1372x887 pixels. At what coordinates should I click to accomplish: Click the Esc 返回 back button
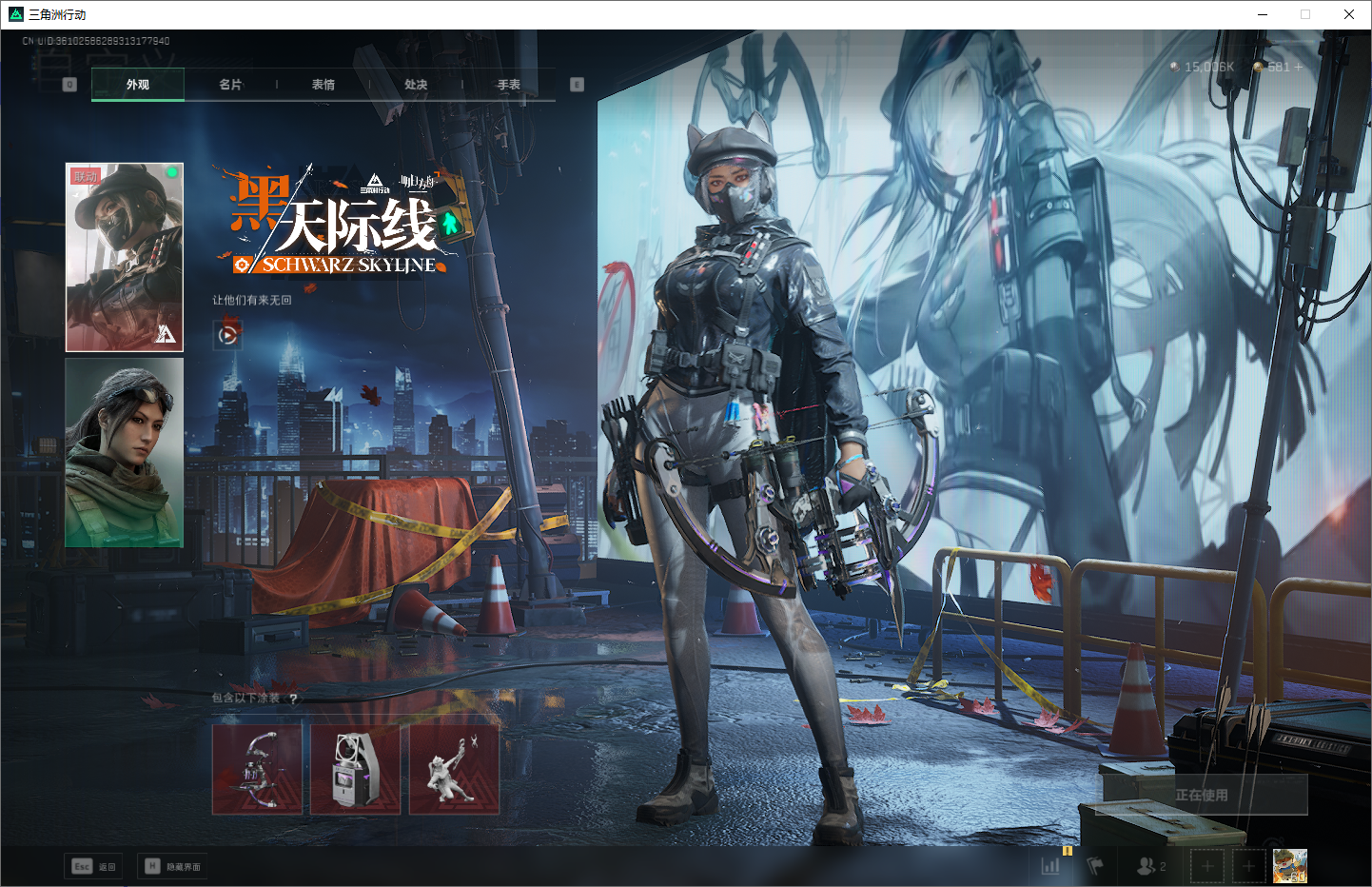(x=94, y=866)
